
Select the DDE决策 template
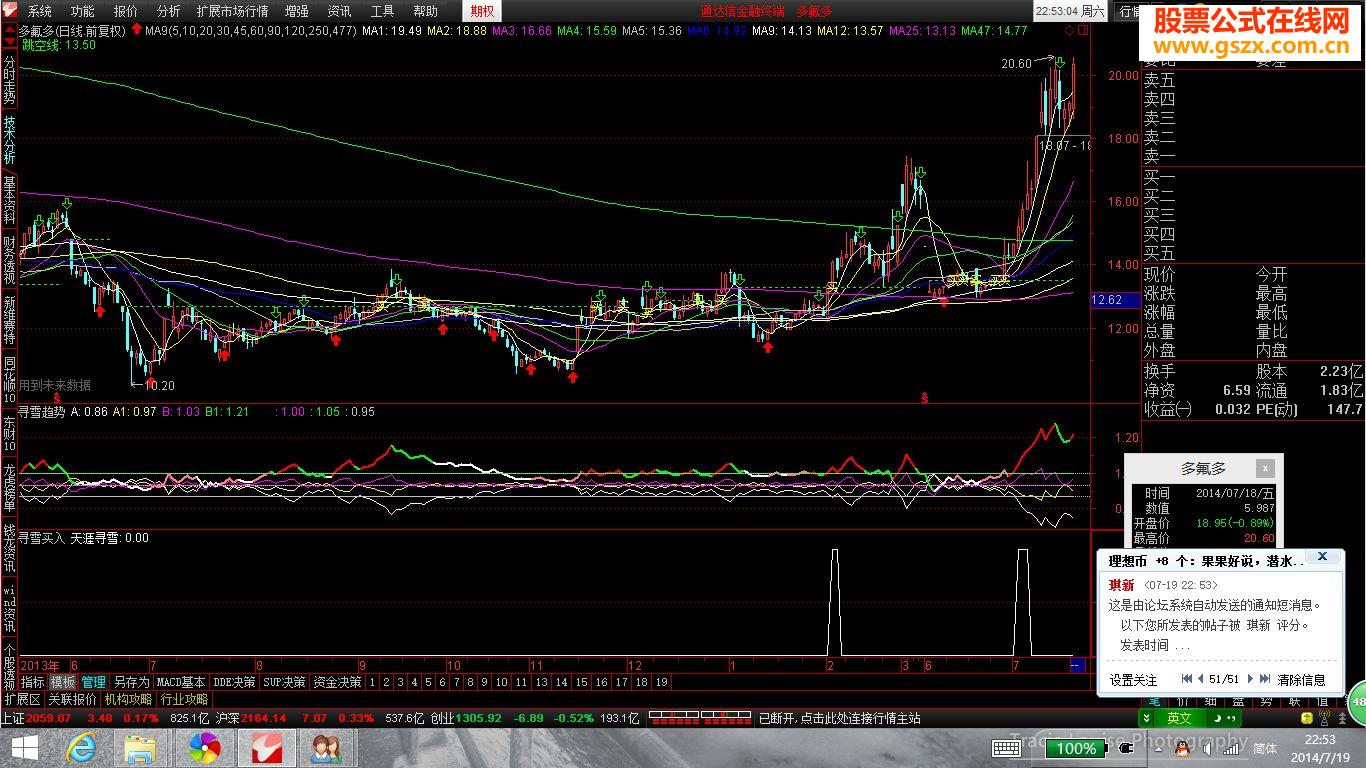pos(235,682)
